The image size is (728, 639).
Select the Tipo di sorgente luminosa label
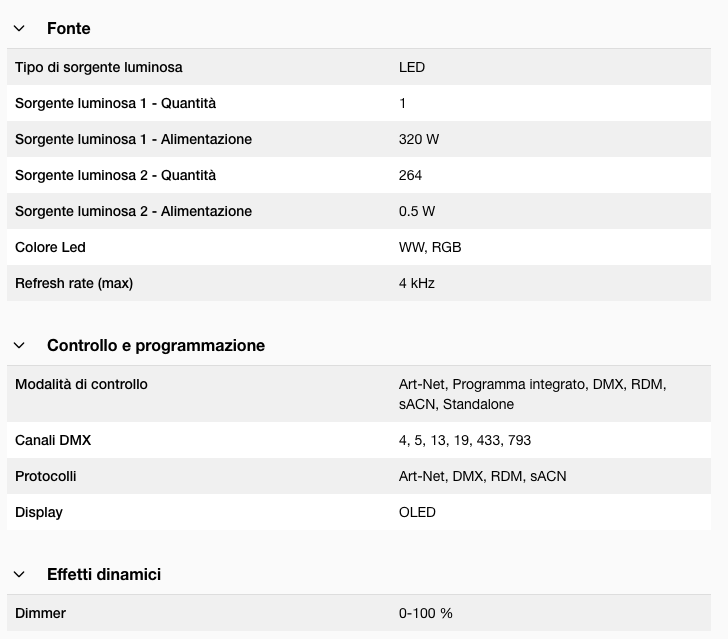coord(98,68)
